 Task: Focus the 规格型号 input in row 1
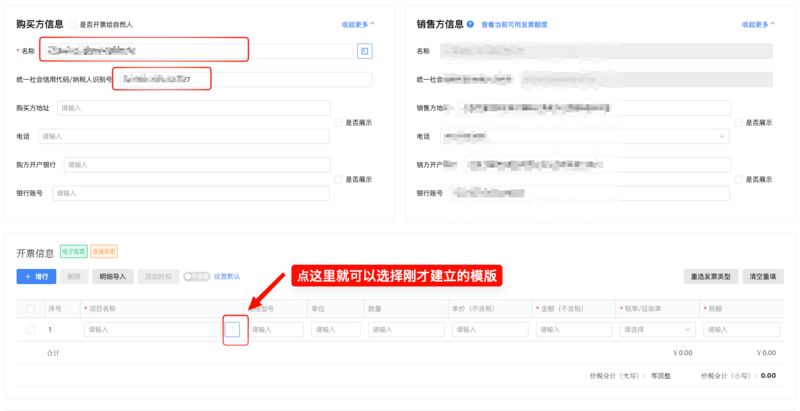coord(276,329)
